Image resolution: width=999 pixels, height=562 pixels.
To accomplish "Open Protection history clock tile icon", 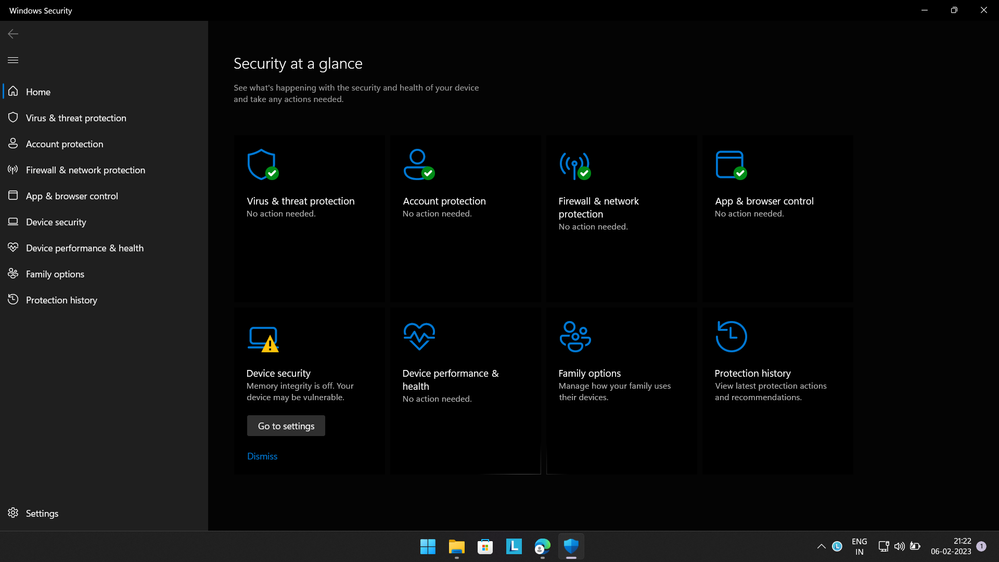I will (731, 336).
